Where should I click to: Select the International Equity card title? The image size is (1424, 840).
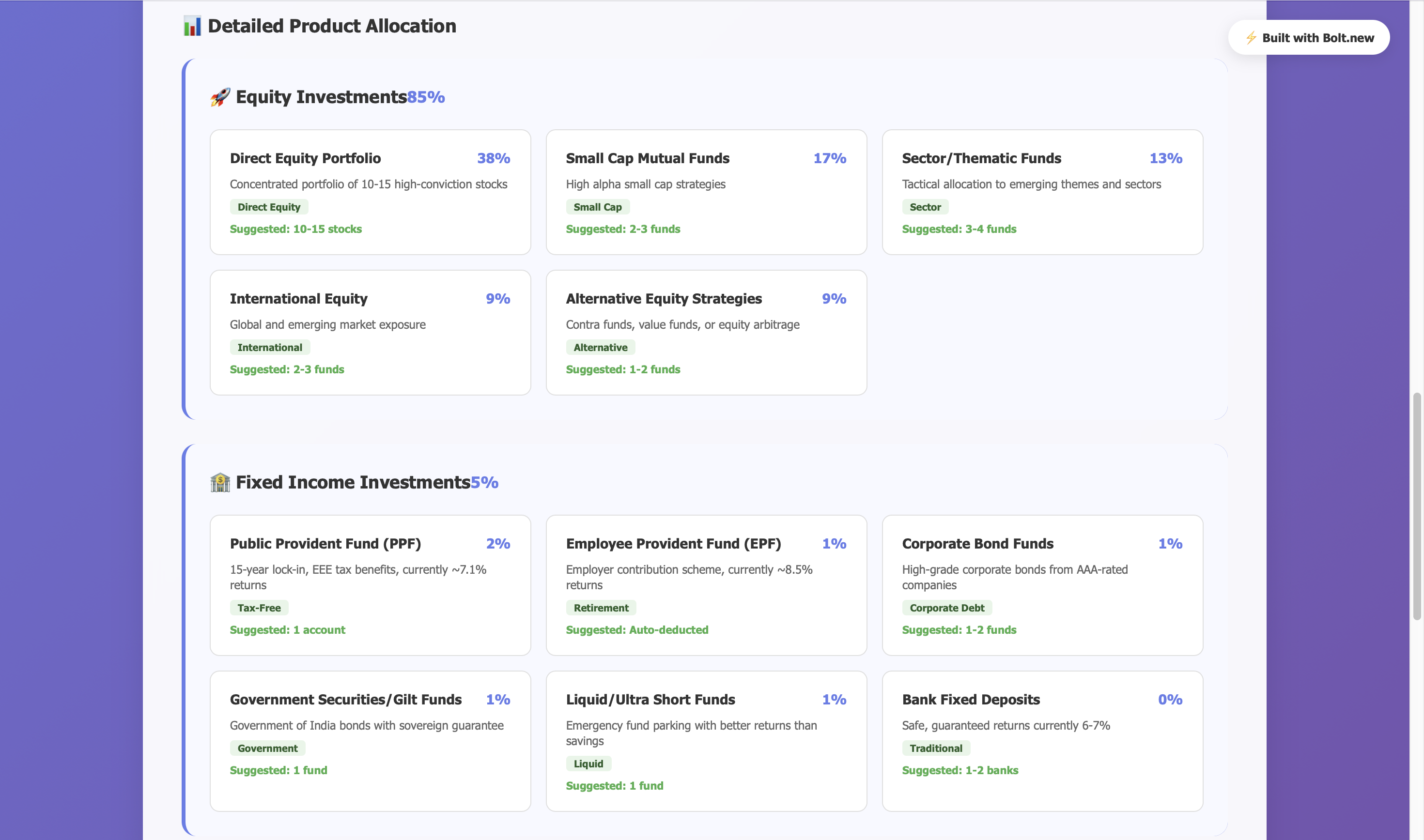point(298,299)
